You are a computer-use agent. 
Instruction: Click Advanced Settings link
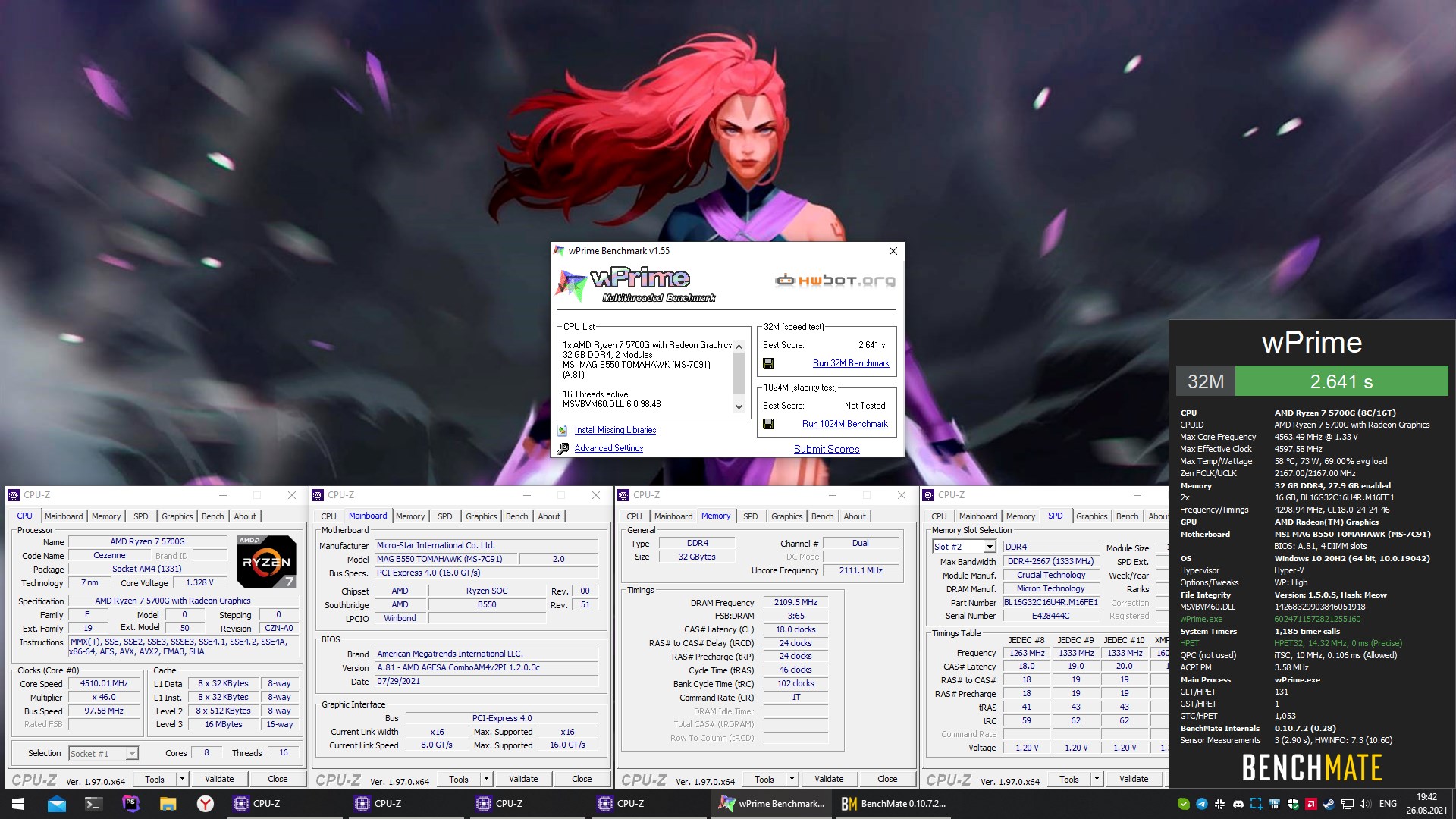(609, 448)
